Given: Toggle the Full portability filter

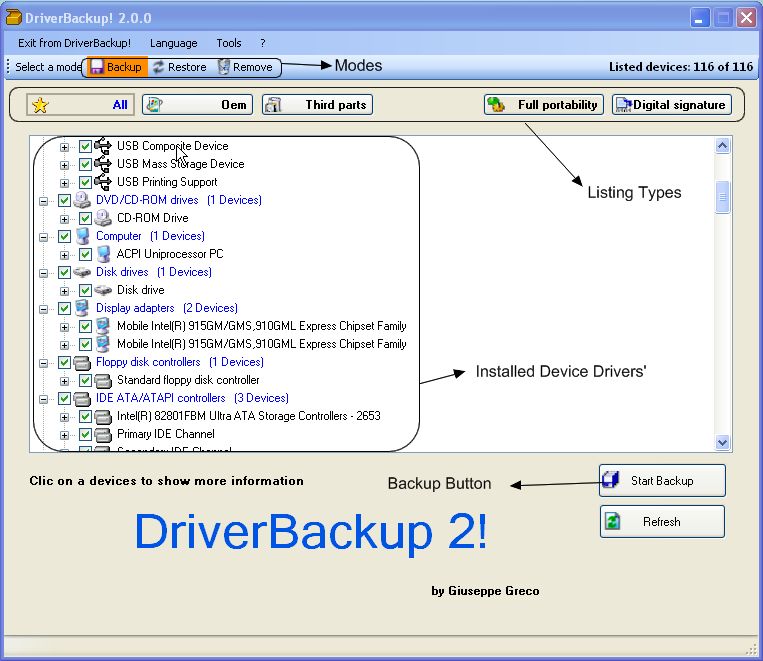Looking at the screenshot, I should 544,105.
